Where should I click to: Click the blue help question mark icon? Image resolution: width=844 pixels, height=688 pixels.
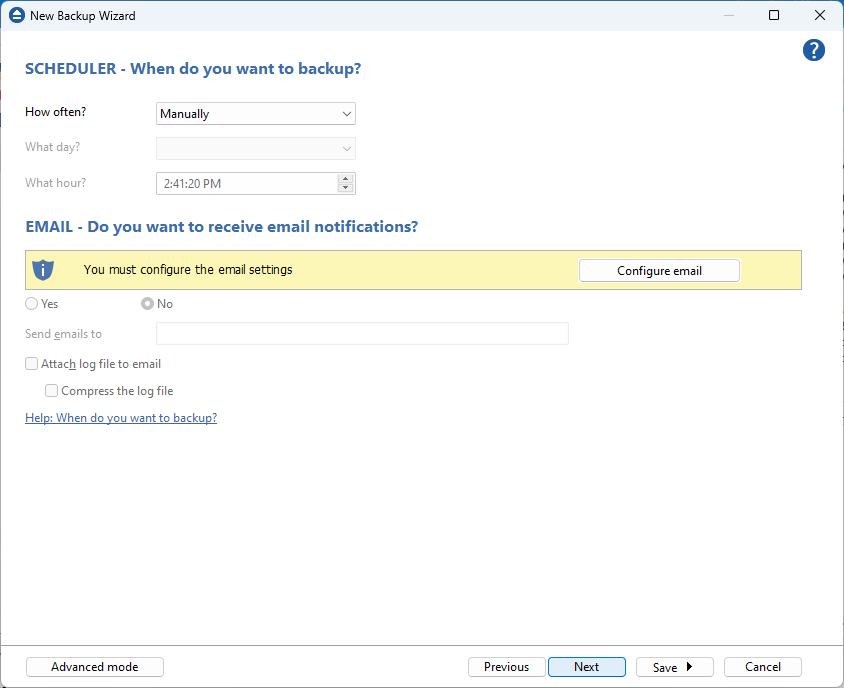(x=814, y=51)
